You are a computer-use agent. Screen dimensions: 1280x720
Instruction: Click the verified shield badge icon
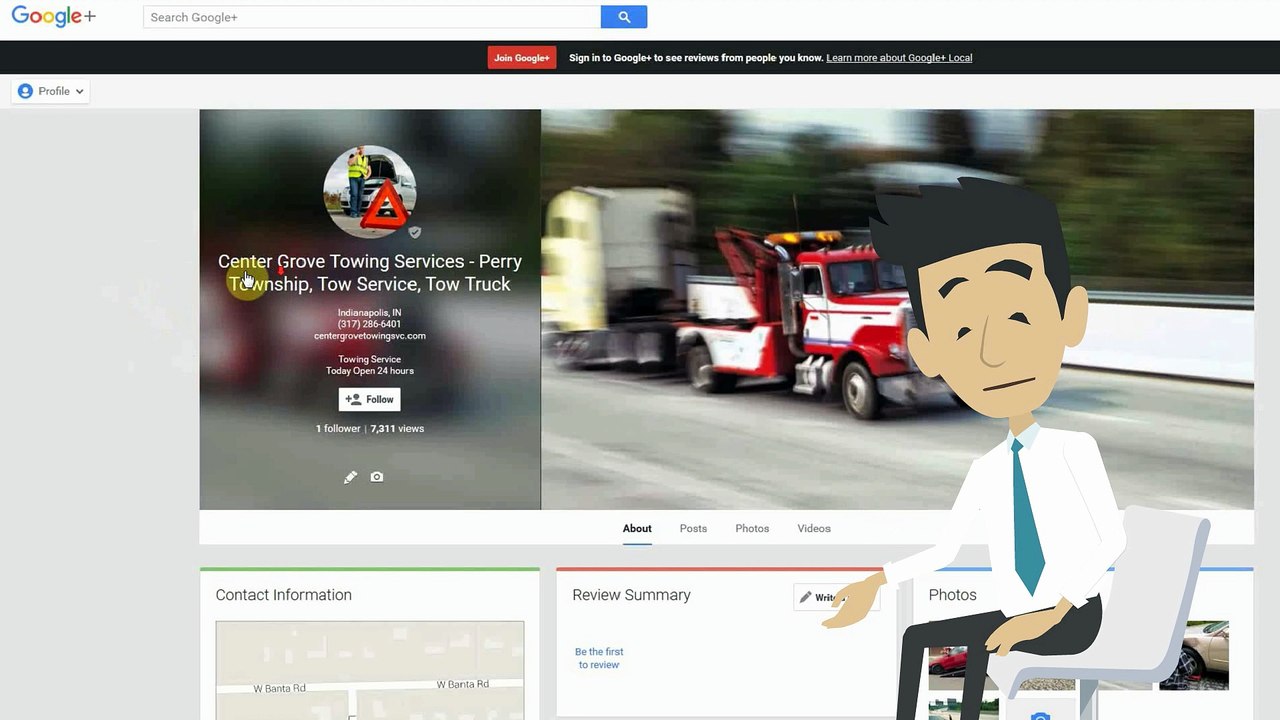pos(414,232)
